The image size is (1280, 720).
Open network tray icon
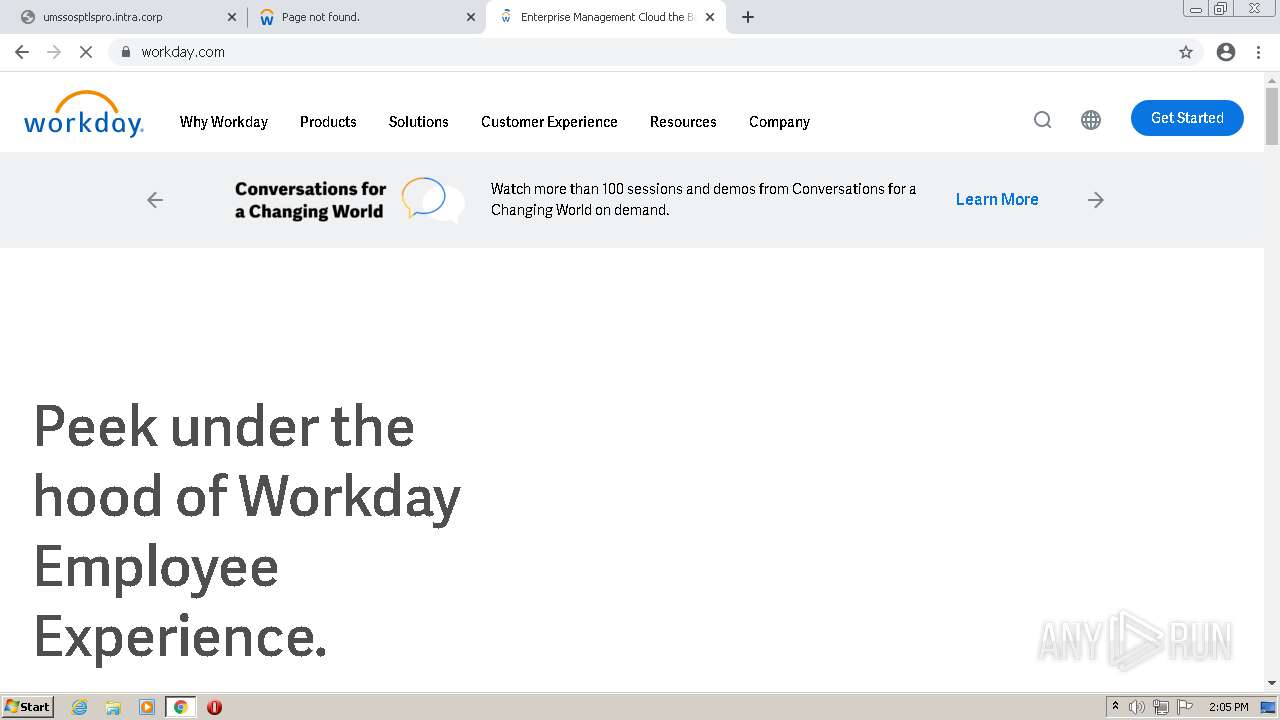point(1161,707)
